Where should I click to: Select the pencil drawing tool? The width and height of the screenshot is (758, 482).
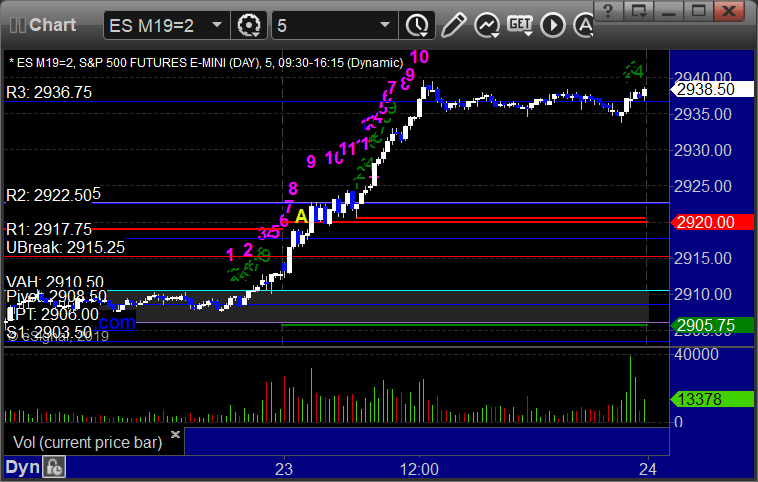(x=453, y=23)
